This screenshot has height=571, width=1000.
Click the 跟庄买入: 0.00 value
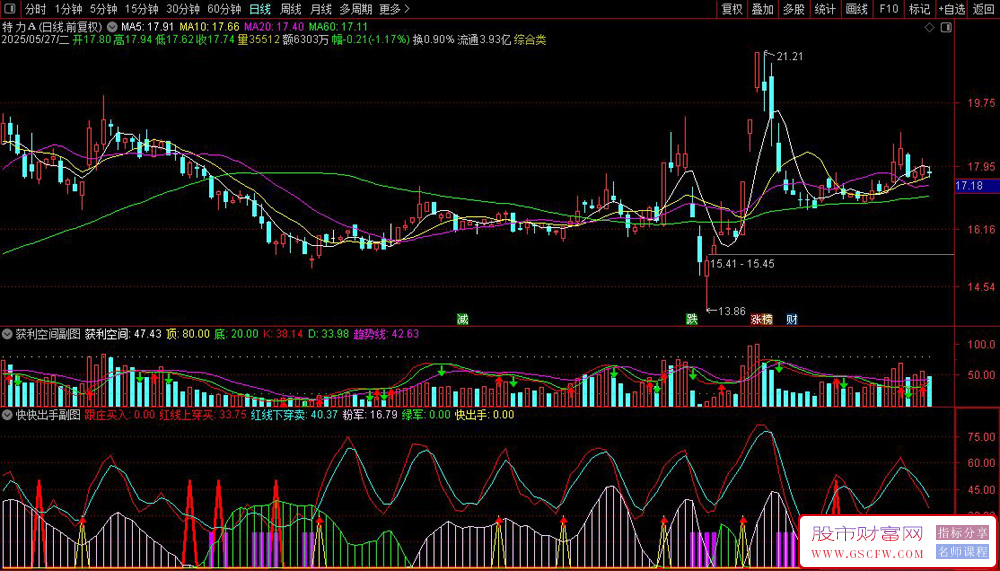pyautogui.click(x=120, y=415)
